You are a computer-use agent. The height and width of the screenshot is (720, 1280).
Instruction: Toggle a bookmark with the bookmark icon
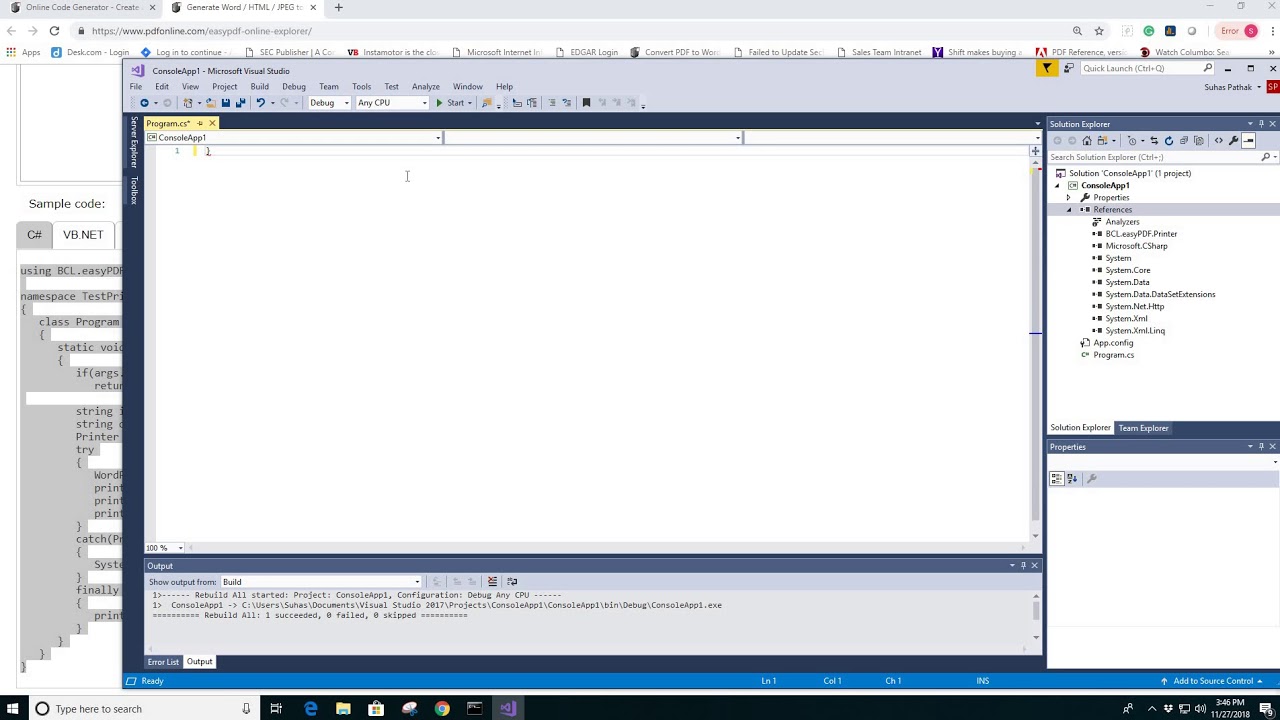pos(586,102)
